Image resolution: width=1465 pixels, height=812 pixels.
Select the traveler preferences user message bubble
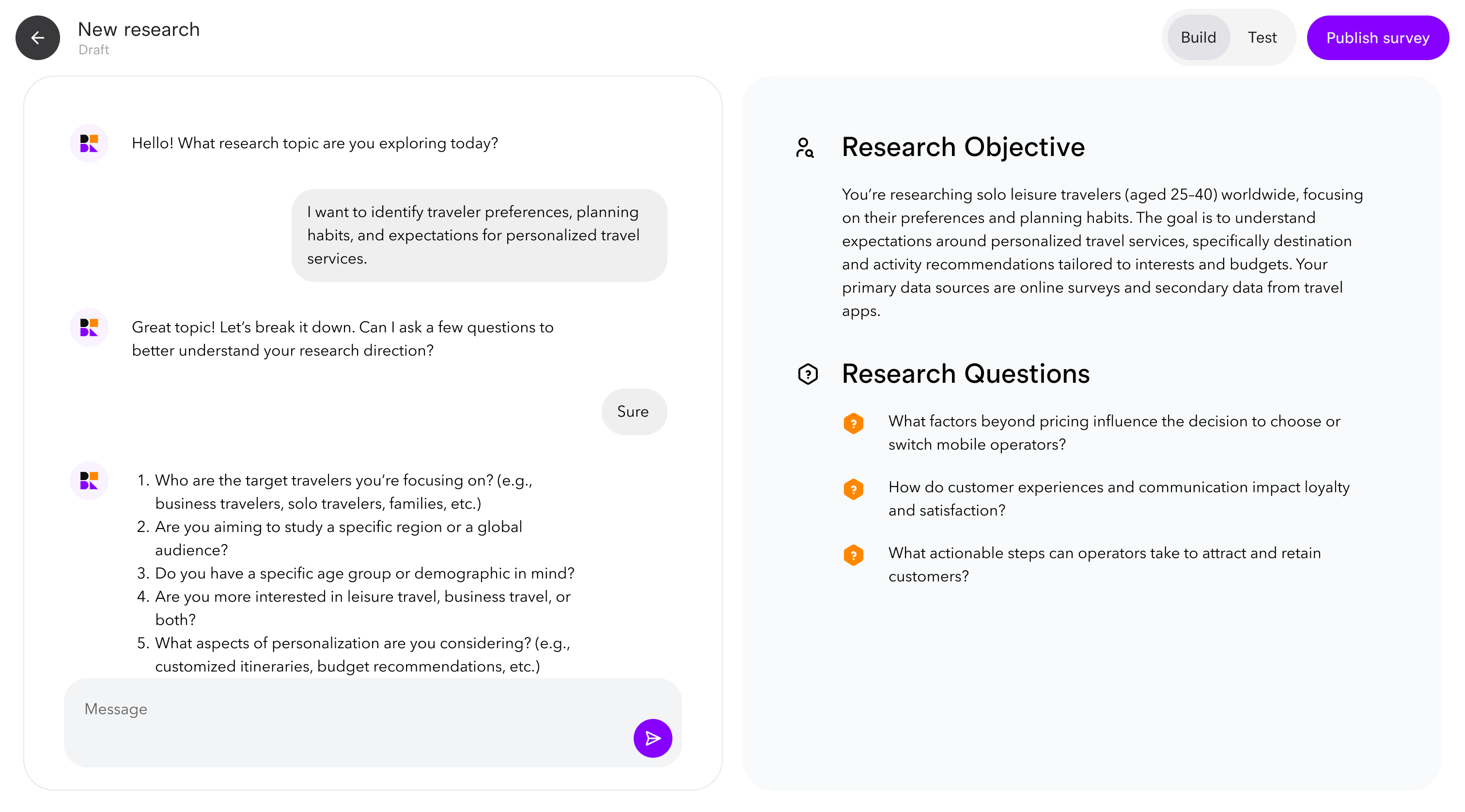click(x=479, y=235)
